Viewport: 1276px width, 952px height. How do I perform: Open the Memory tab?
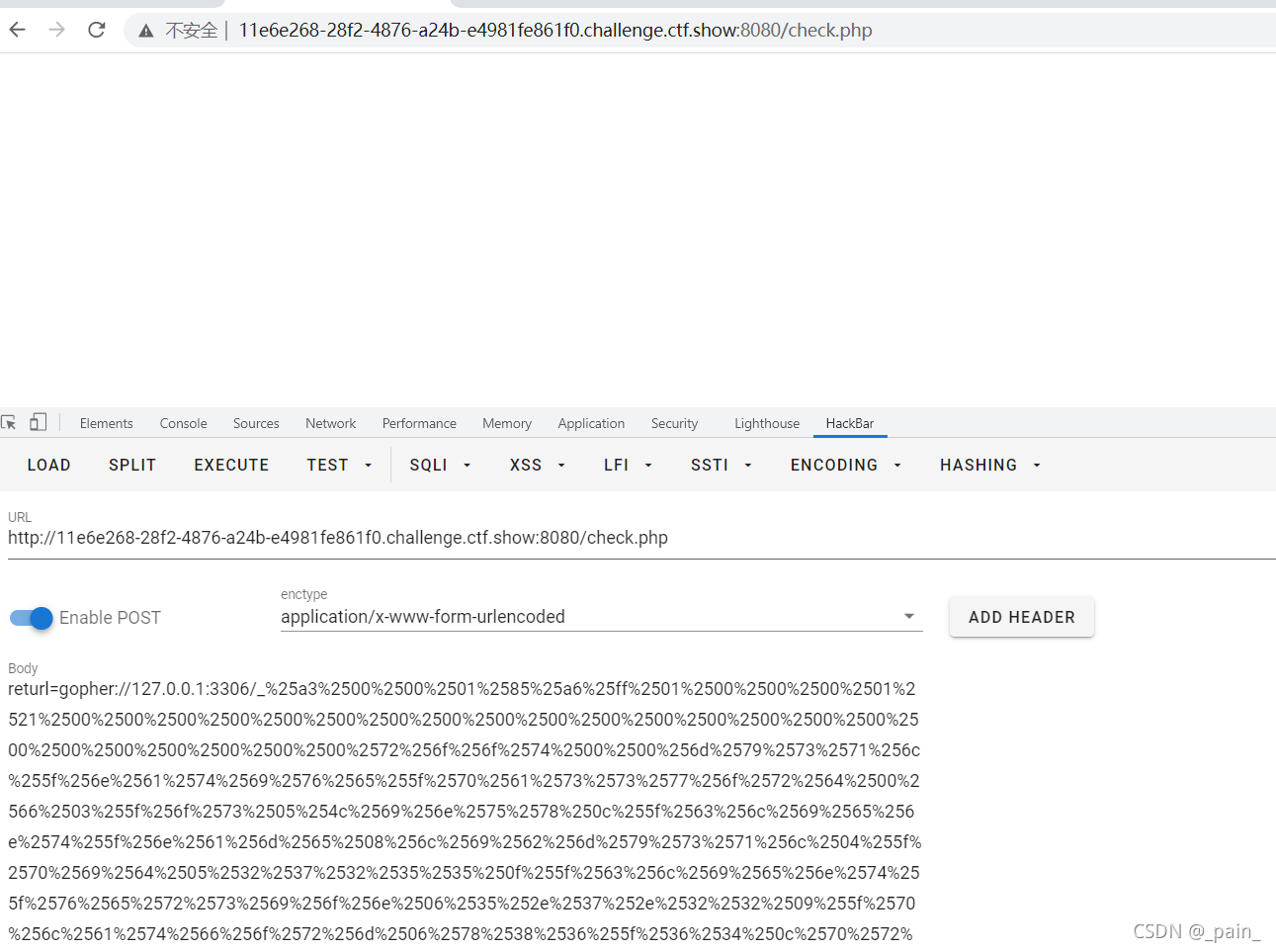(507, 423)
